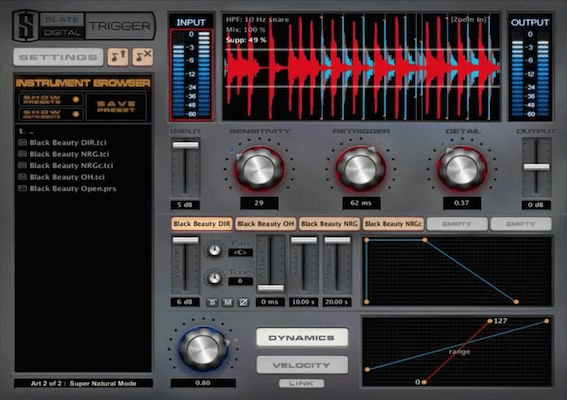Select Black Beauty NRGc.tci in browser

(x=71, y=165)
